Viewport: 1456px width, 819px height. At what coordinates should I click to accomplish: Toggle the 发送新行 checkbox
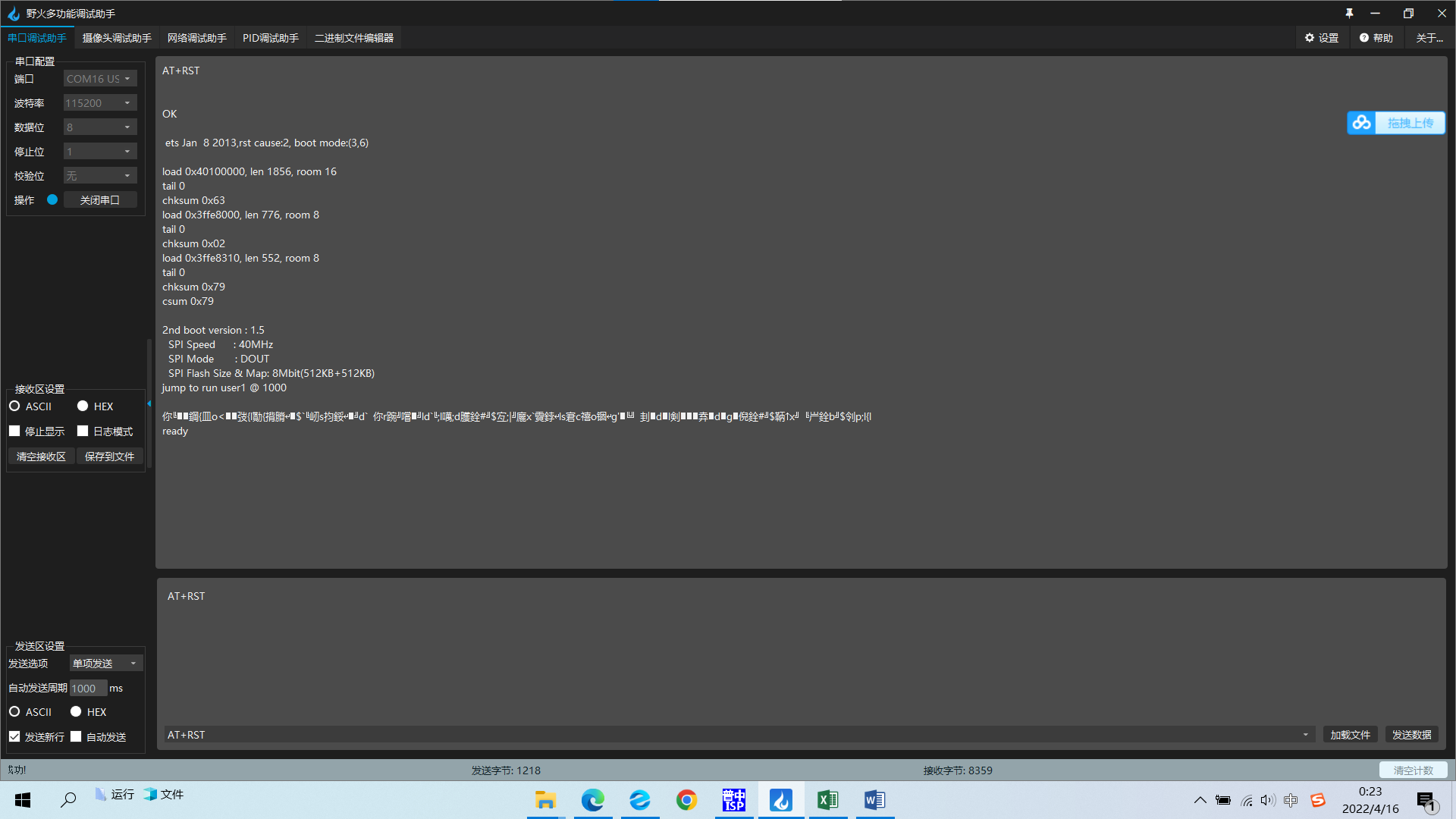[14, 736]
